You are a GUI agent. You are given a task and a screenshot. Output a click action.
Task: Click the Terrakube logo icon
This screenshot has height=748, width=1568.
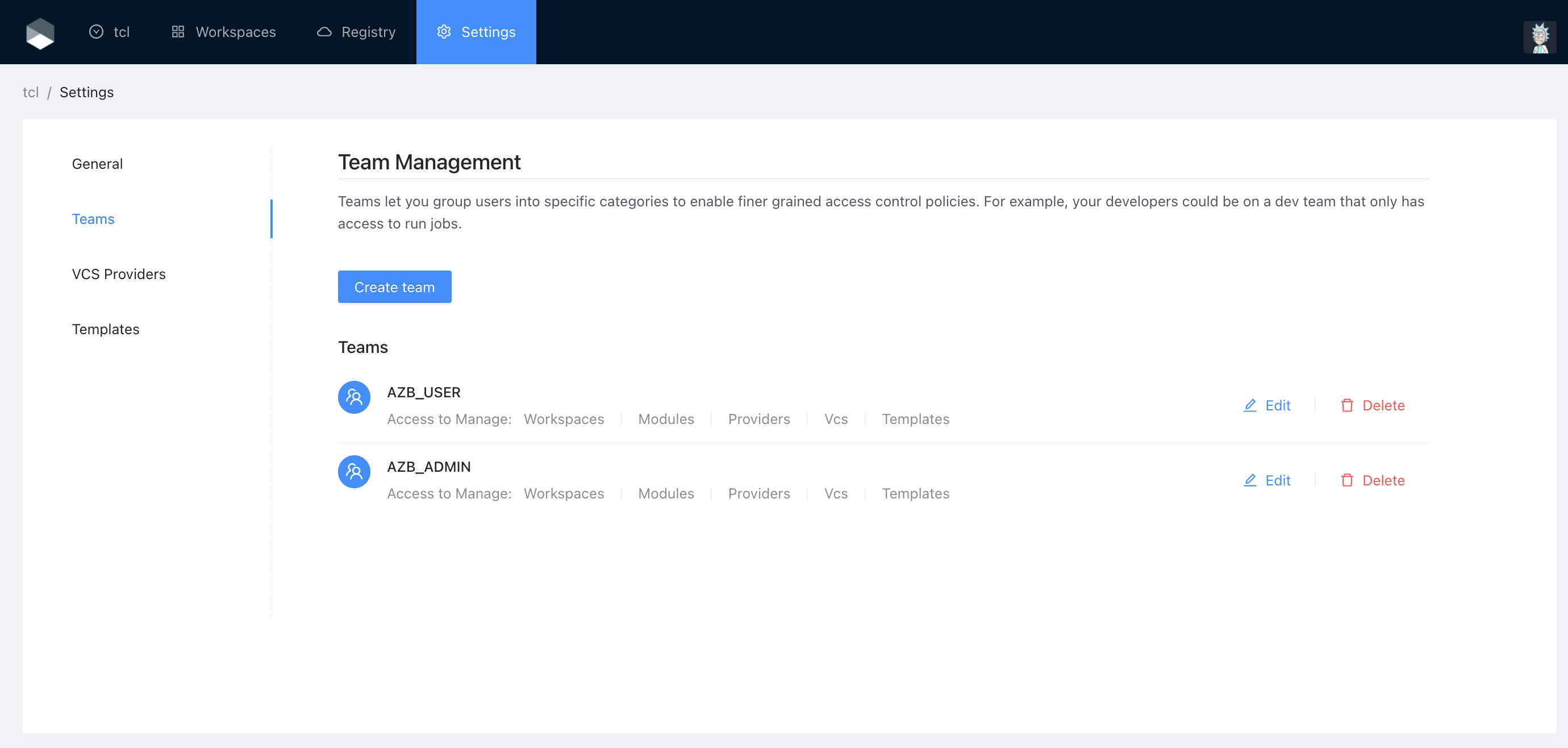(40, 33)
